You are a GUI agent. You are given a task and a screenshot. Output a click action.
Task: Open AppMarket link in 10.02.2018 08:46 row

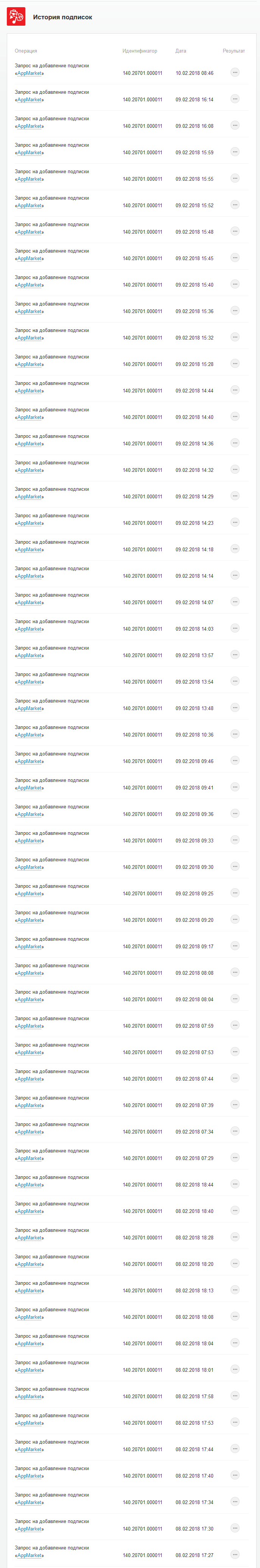pos(29,73)
